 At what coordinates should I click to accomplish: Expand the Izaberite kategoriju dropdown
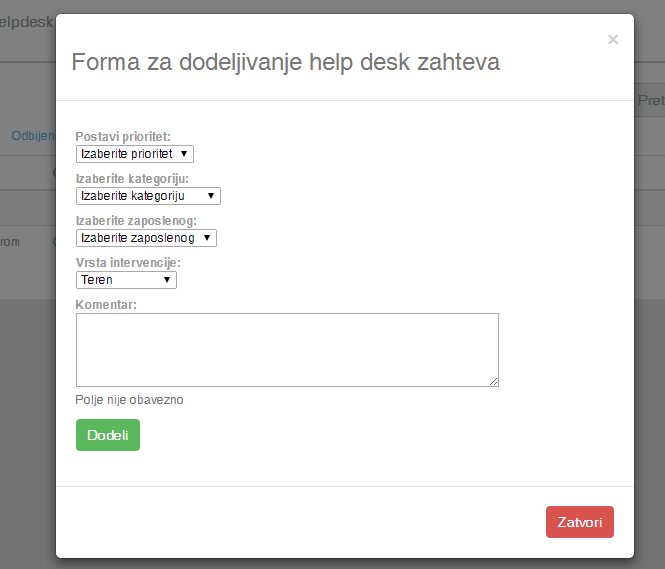point(148,196)
